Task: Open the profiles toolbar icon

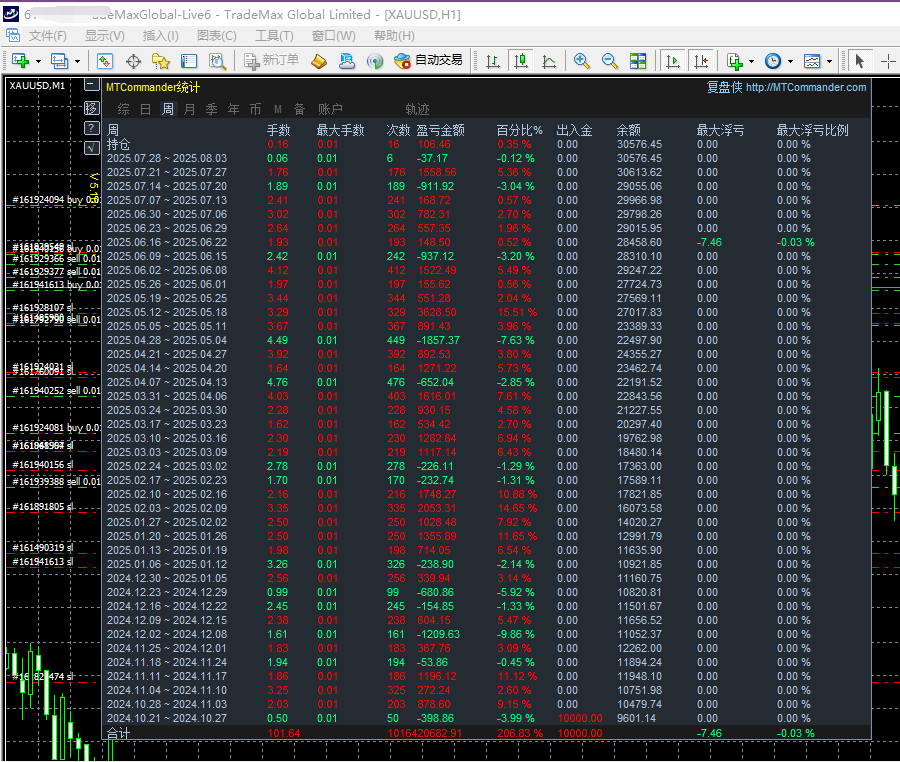Action: [60, 61]
